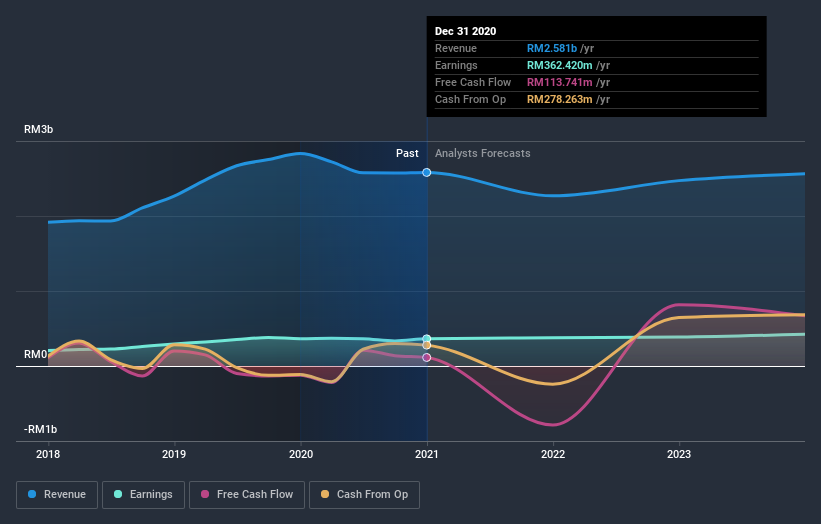The image size is (821, 524).
Task: Click the RM113.741m free cash flow value
Action: 560,82
